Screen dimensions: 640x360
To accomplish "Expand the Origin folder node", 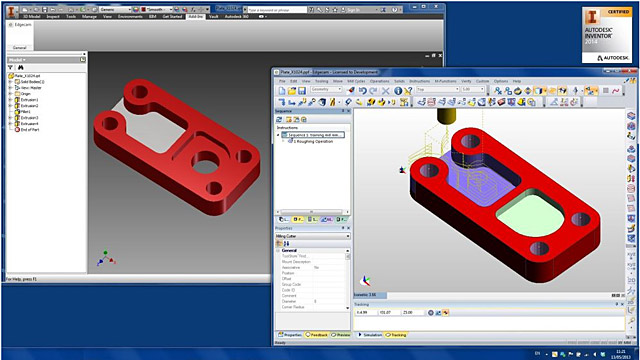I will click(x=10, y=93).
